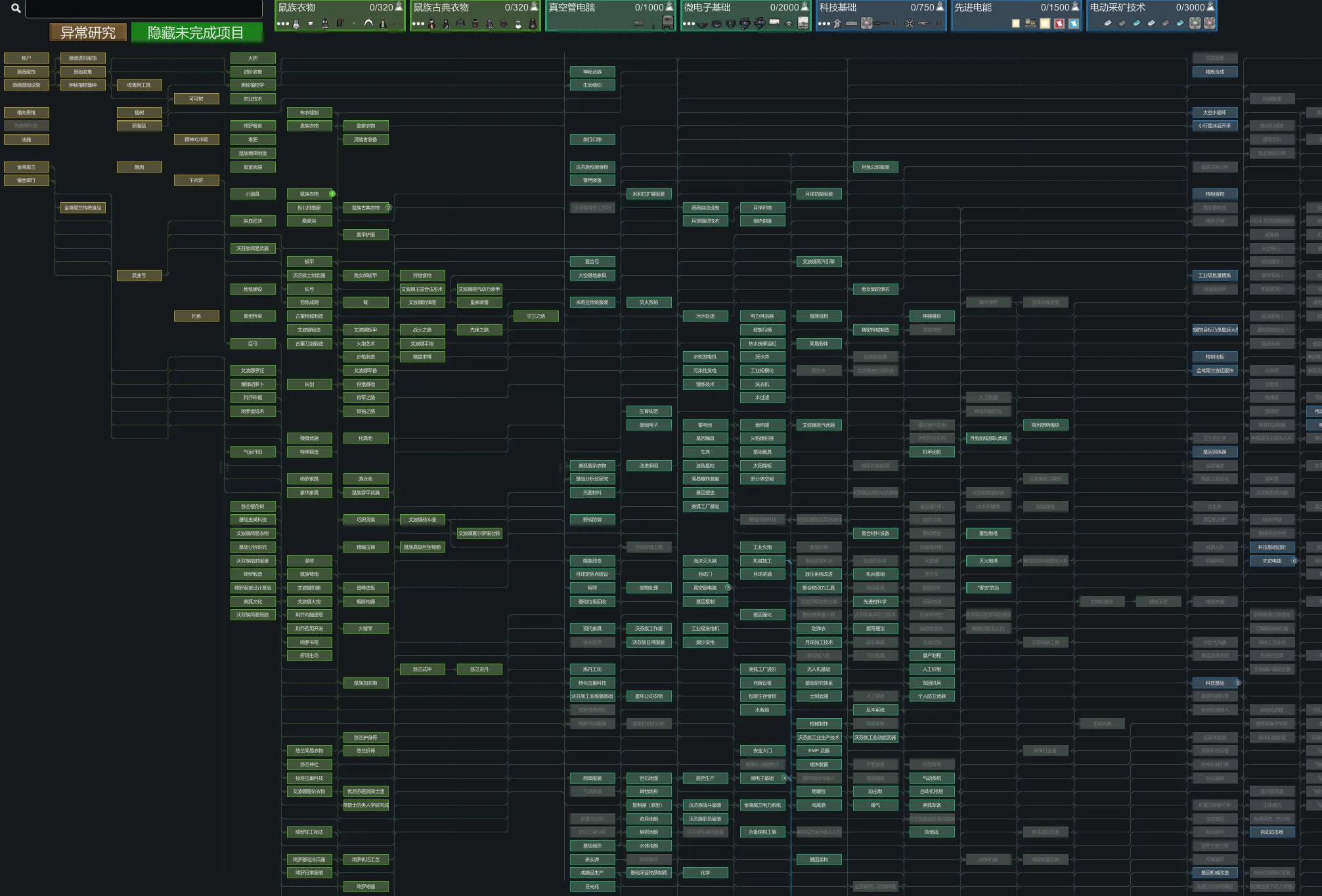Click the white arc icon in 鼠族衣物 card
The width and height of the screenshot is (1322, 896).
point(368,24)
